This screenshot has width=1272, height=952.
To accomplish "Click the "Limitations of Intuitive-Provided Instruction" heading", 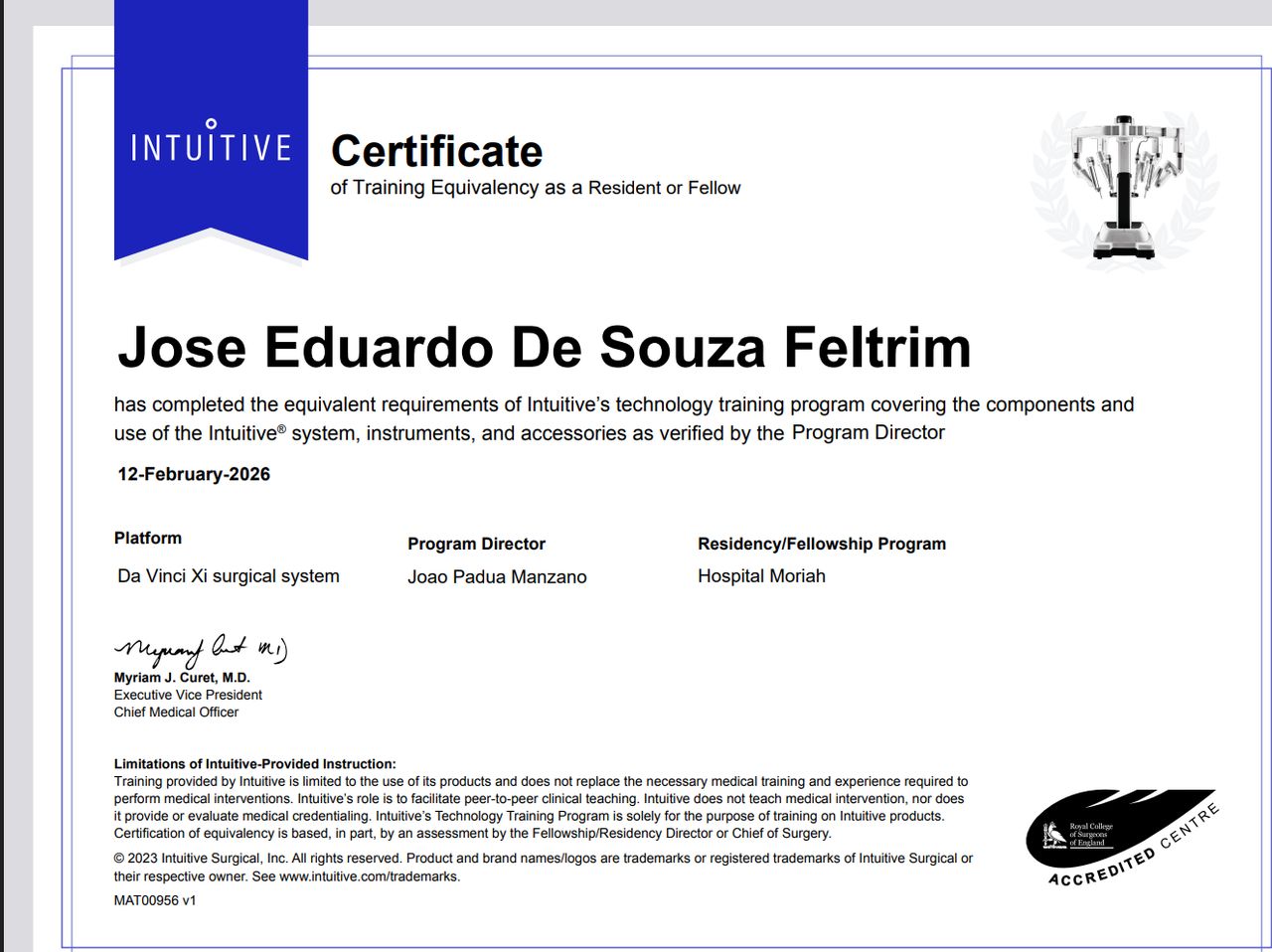I will (254, 764).
